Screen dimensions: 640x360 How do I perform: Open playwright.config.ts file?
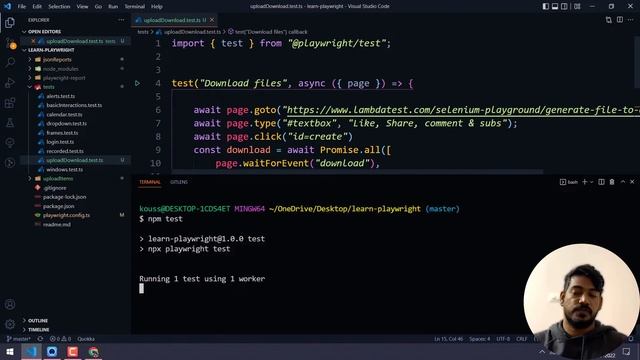(67, 215)
